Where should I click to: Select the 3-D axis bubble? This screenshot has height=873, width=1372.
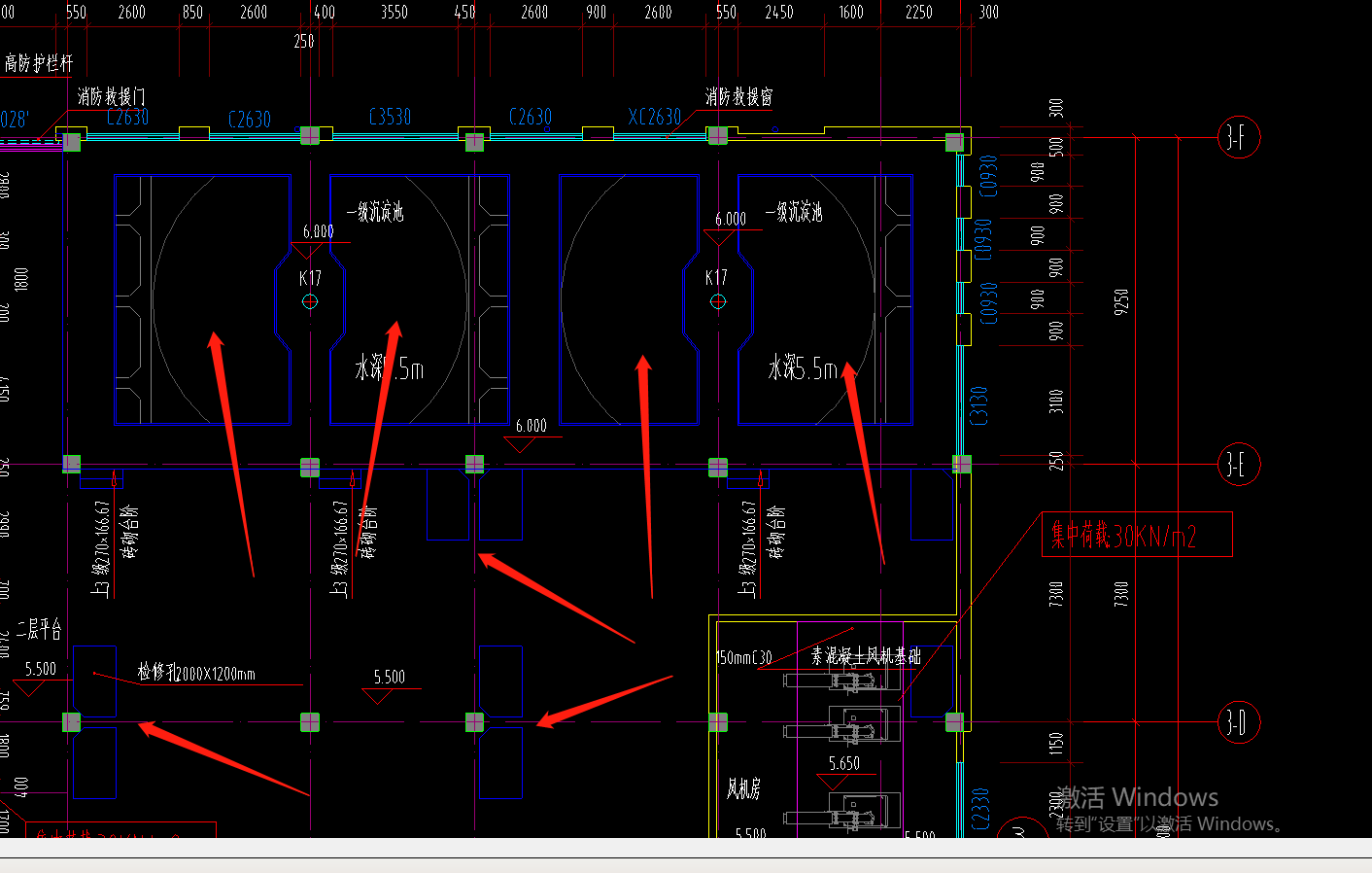click(1239, 722)
